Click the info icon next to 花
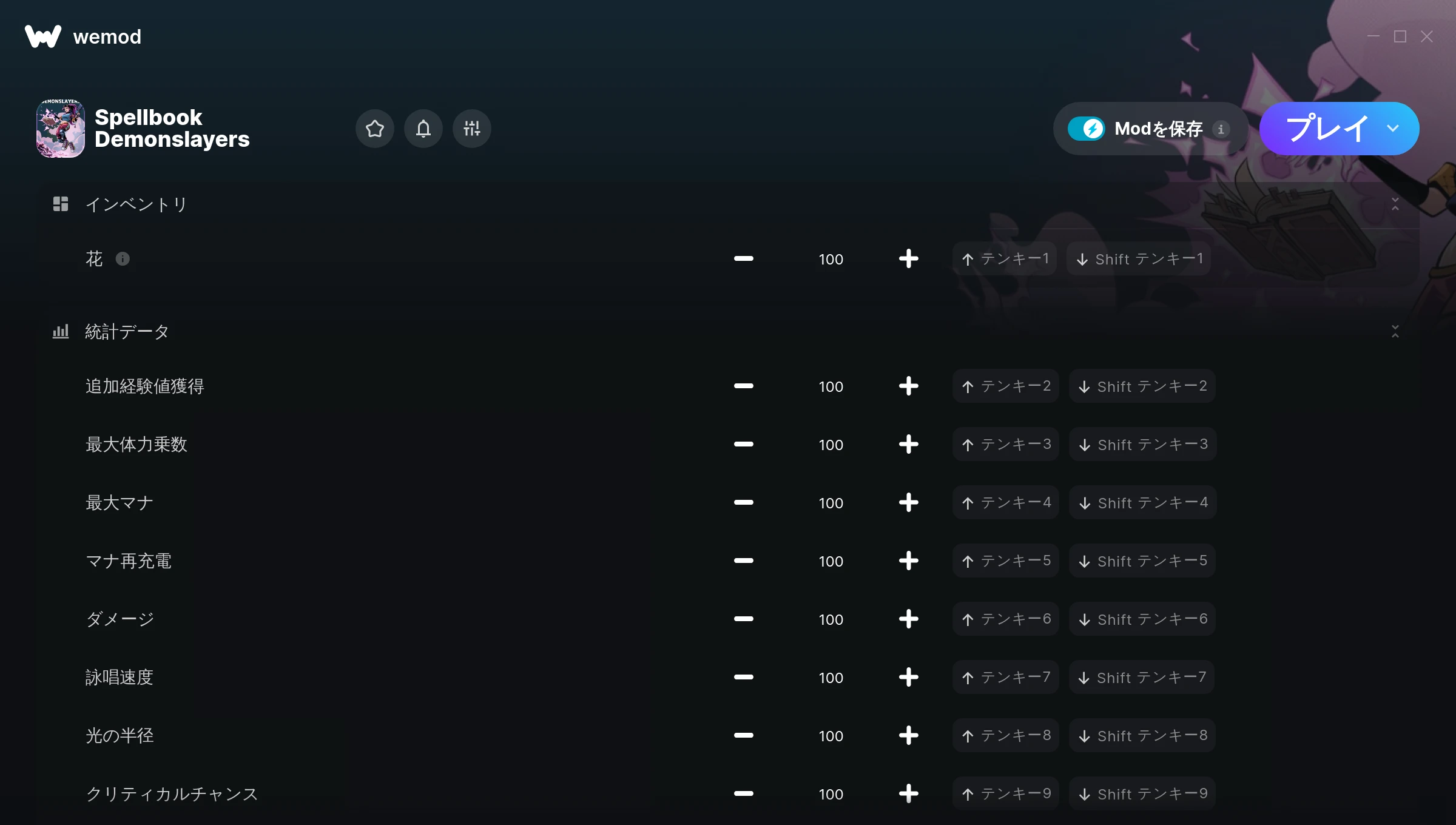This screenshot has width=1456, height=825. (123, 259)
